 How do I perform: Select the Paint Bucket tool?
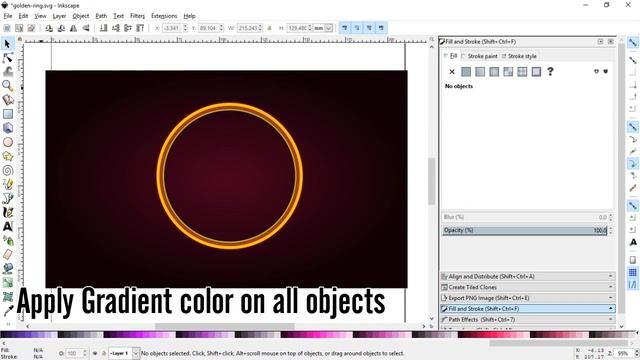click(x=7, y=268)
